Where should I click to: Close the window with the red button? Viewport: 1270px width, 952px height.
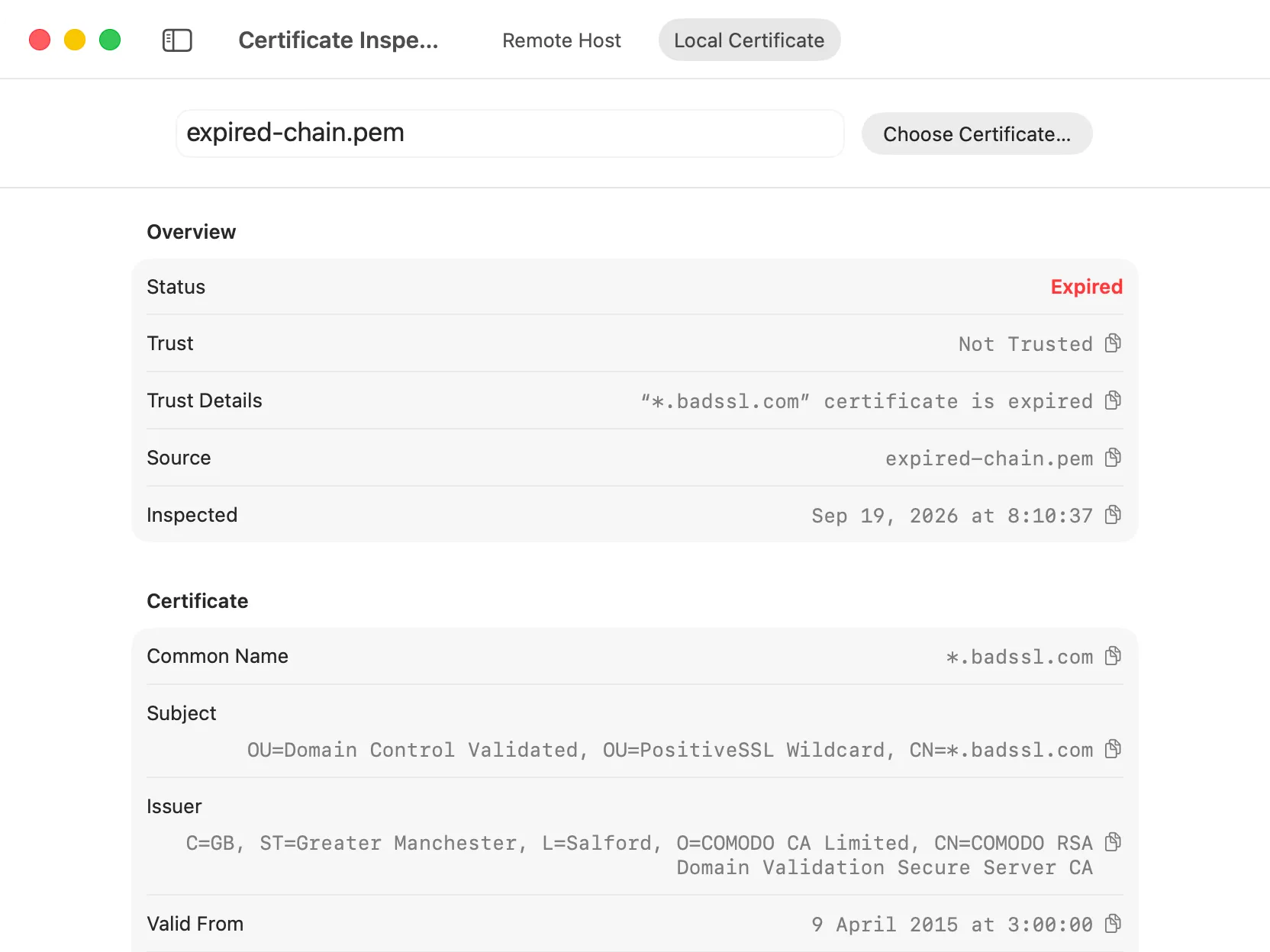coord(40,40)
